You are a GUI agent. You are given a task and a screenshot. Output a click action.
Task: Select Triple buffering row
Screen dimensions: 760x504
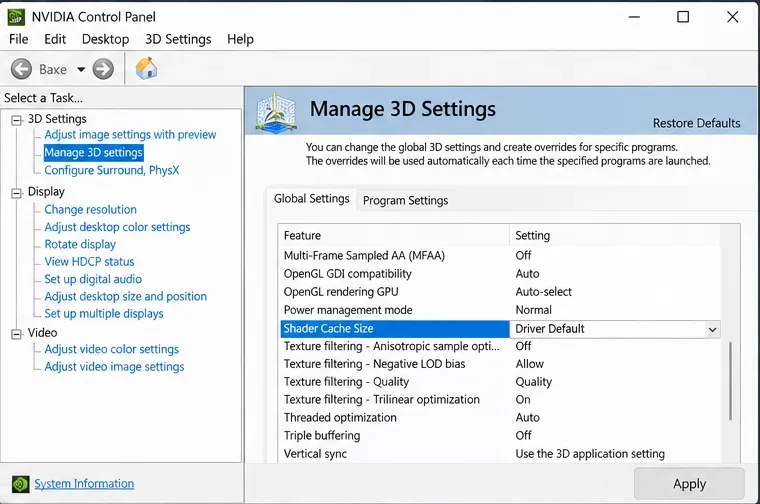(x=500, y=436)
